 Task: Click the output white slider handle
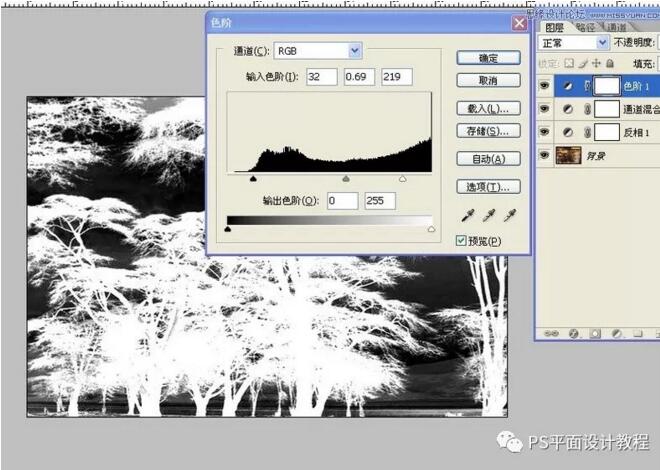click(431, 229)
